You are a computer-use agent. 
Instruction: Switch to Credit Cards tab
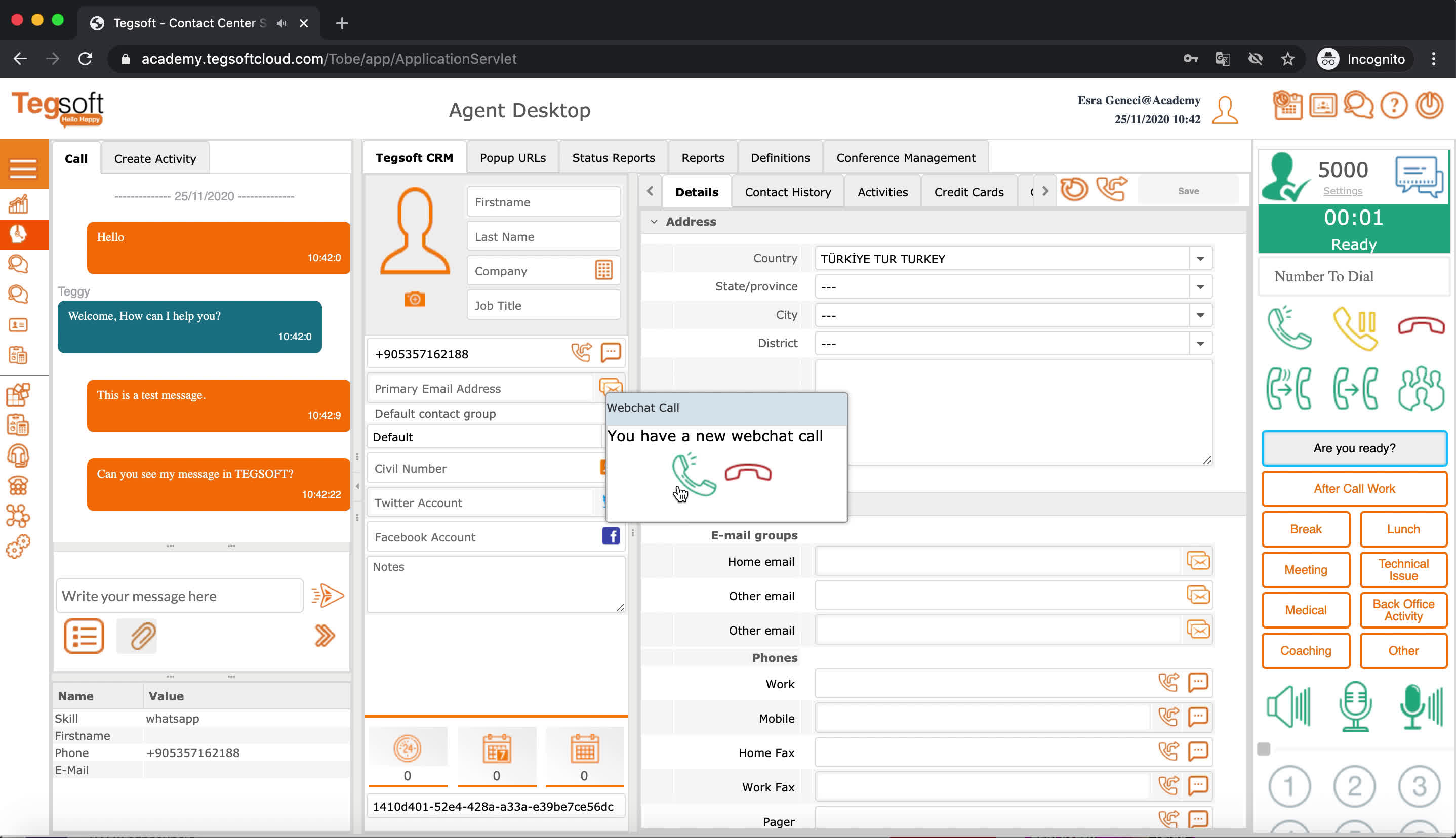tap(968, 192)
